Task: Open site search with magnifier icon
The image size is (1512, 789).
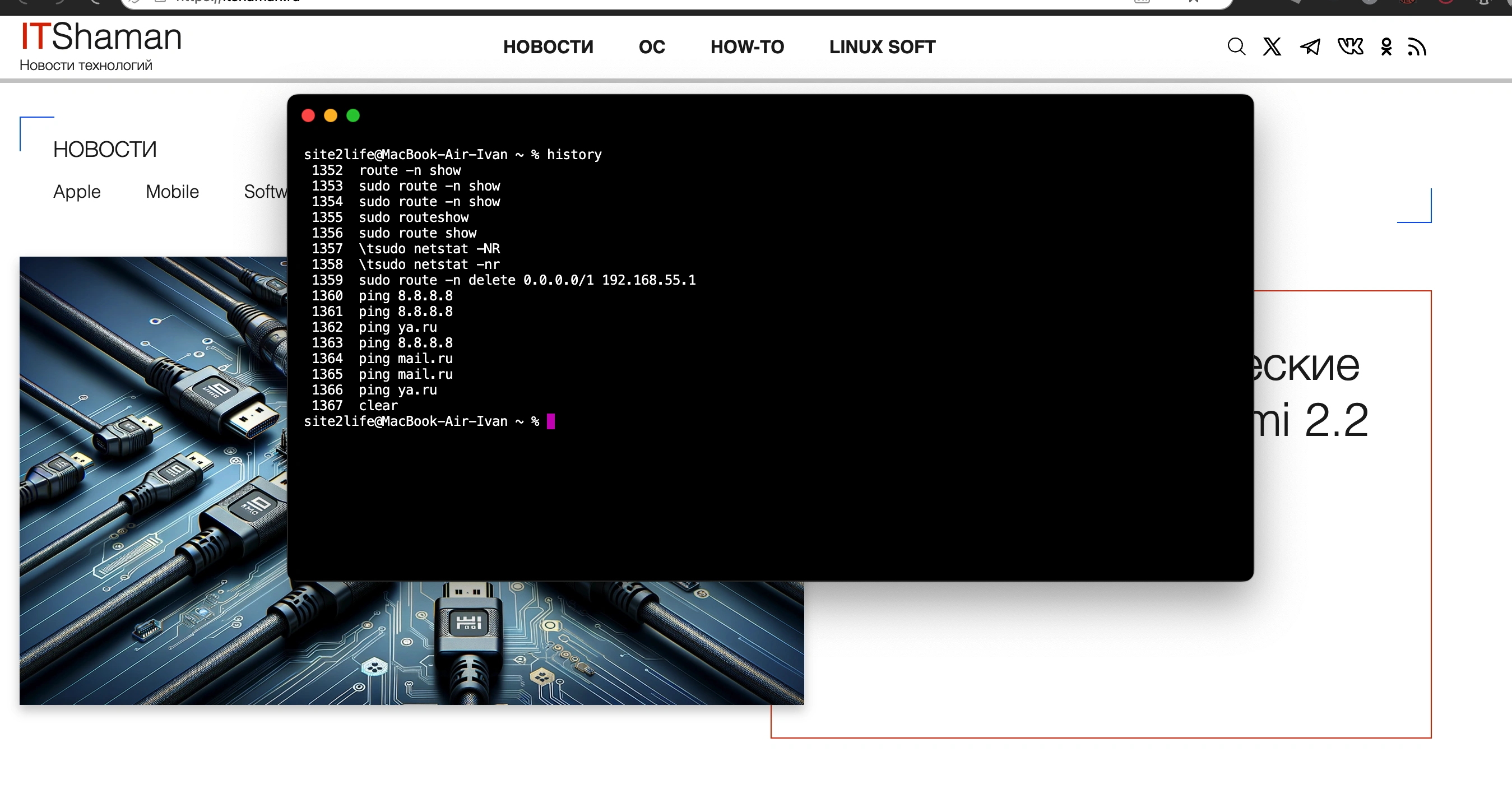Action: point(1236,47)
